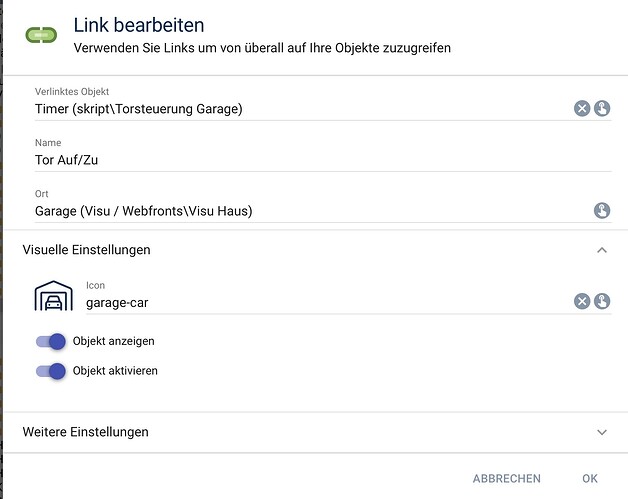The height and width of the screenshot is (499, 628).
Task: Clear the garage-car icon selection
Action: [582, 301]
